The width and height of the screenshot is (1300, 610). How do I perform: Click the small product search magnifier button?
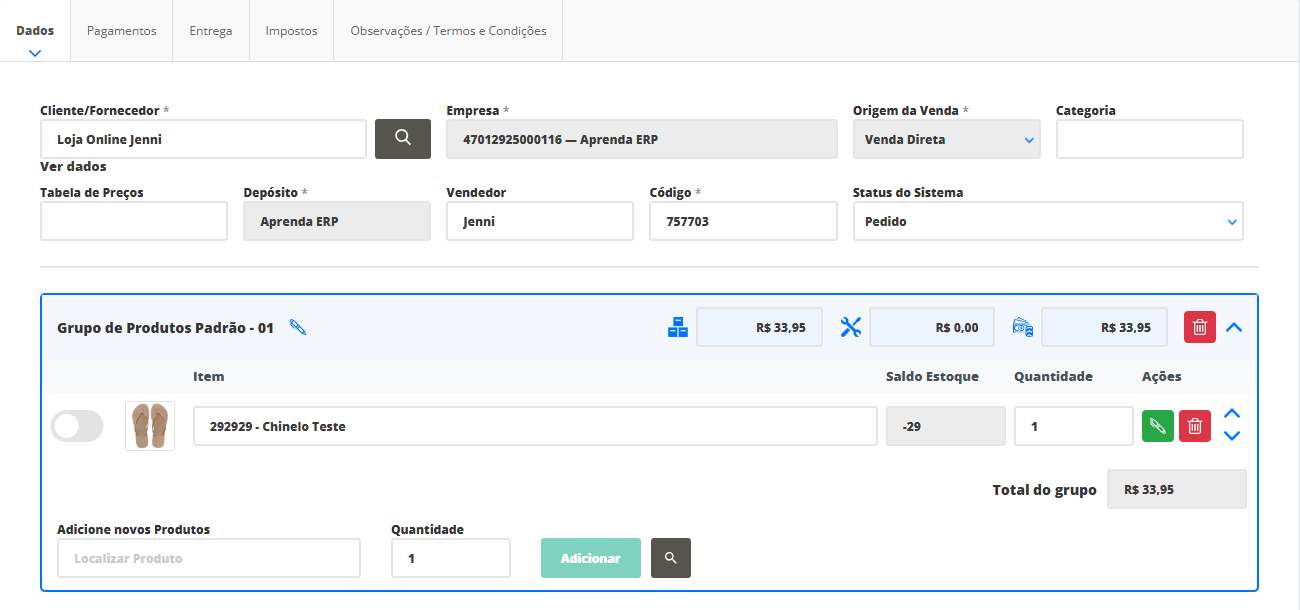coord(670,558)
